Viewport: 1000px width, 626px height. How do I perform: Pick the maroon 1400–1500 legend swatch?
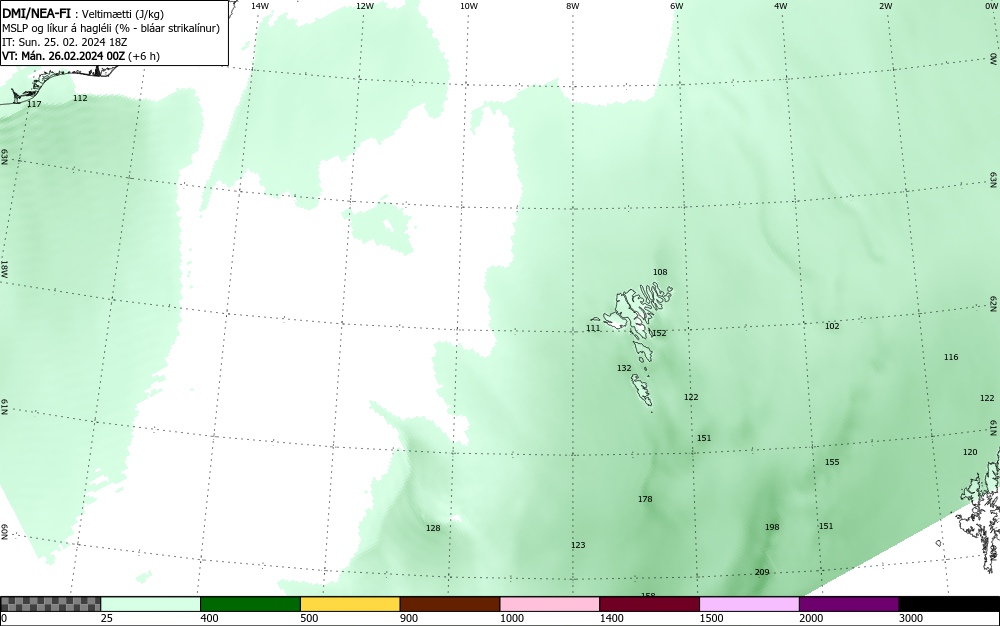[x=649, y=604]
